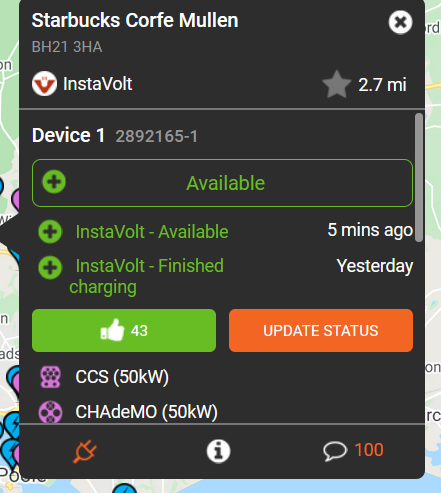Open the info tab at bottom
Viewport: 441px width, 493px height.
(218, 451)
